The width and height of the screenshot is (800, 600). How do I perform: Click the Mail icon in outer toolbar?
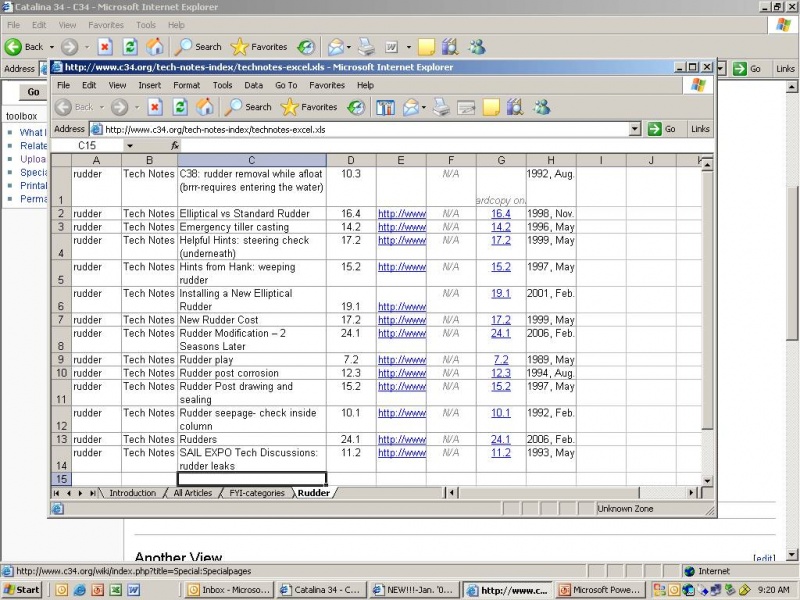(x=336, y=47)
